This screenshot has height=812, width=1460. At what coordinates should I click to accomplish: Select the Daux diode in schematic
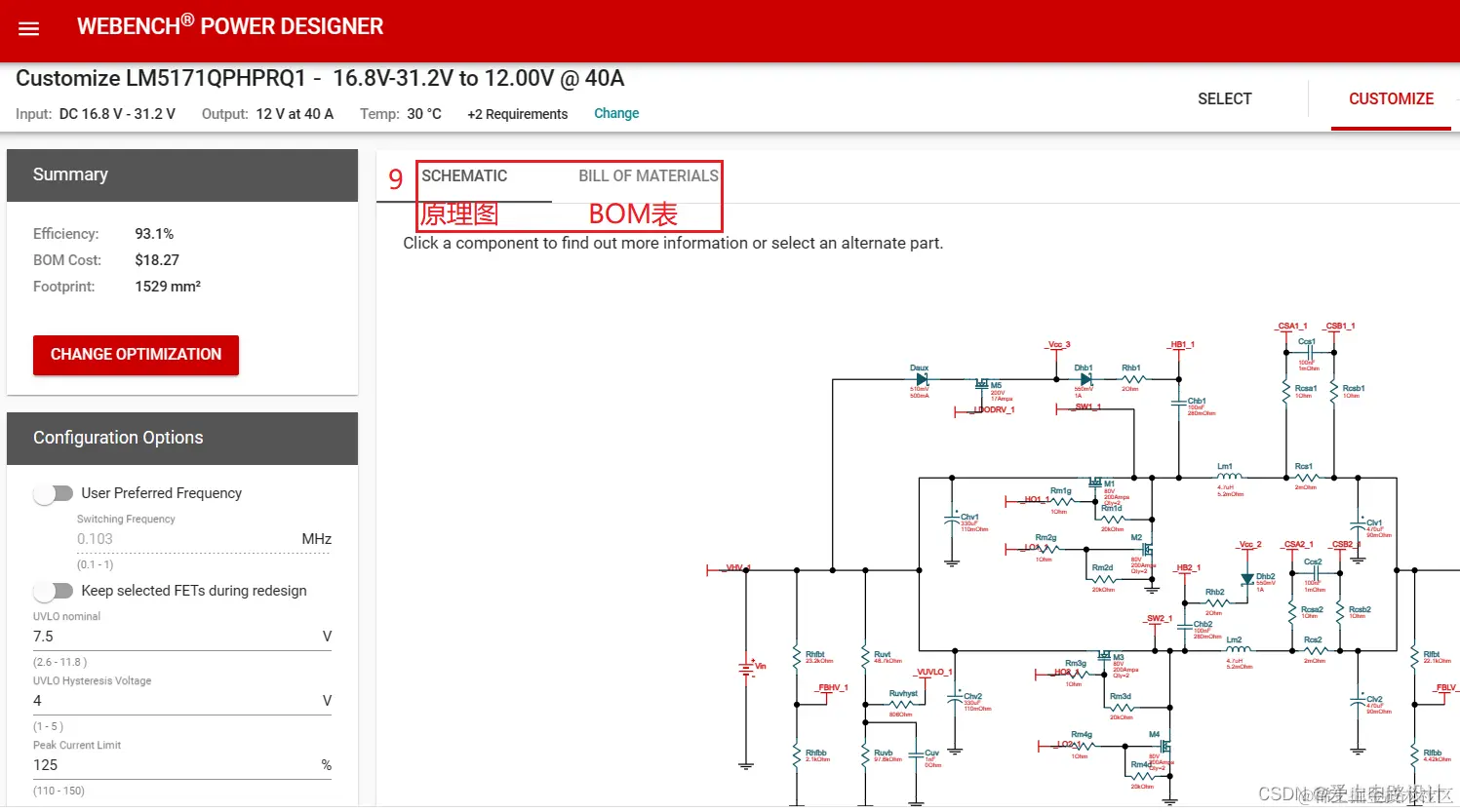point(921,379)
